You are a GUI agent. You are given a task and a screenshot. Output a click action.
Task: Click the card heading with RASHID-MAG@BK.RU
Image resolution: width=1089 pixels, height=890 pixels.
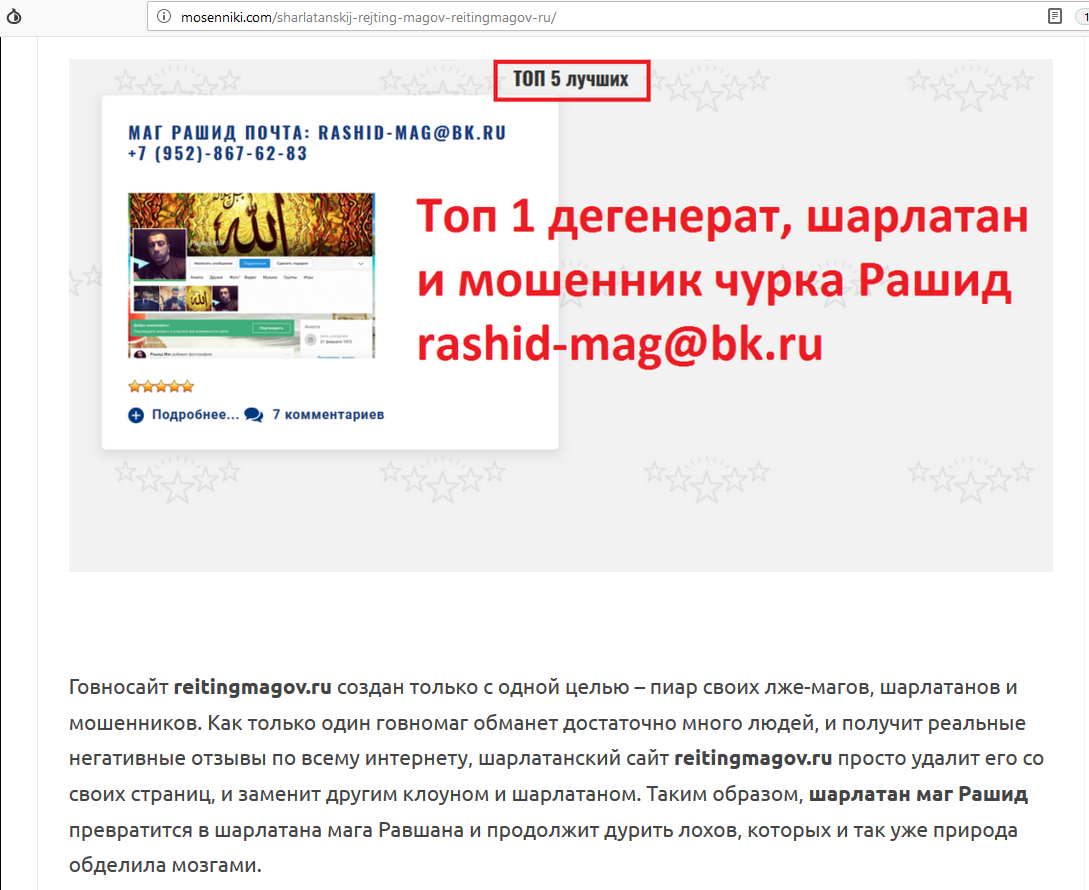[317, 133]
